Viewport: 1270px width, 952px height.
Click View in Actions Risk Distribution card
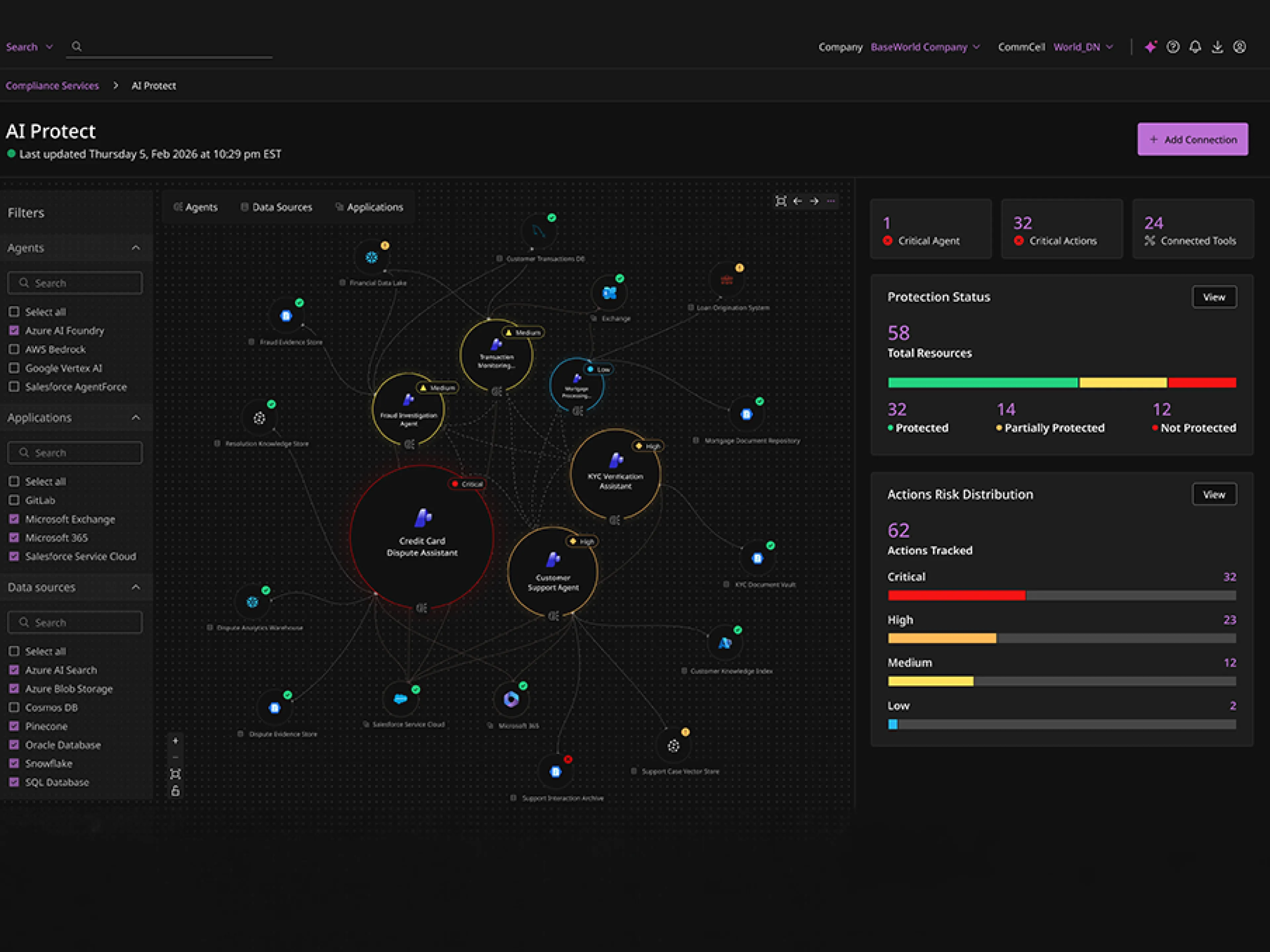1214,495
